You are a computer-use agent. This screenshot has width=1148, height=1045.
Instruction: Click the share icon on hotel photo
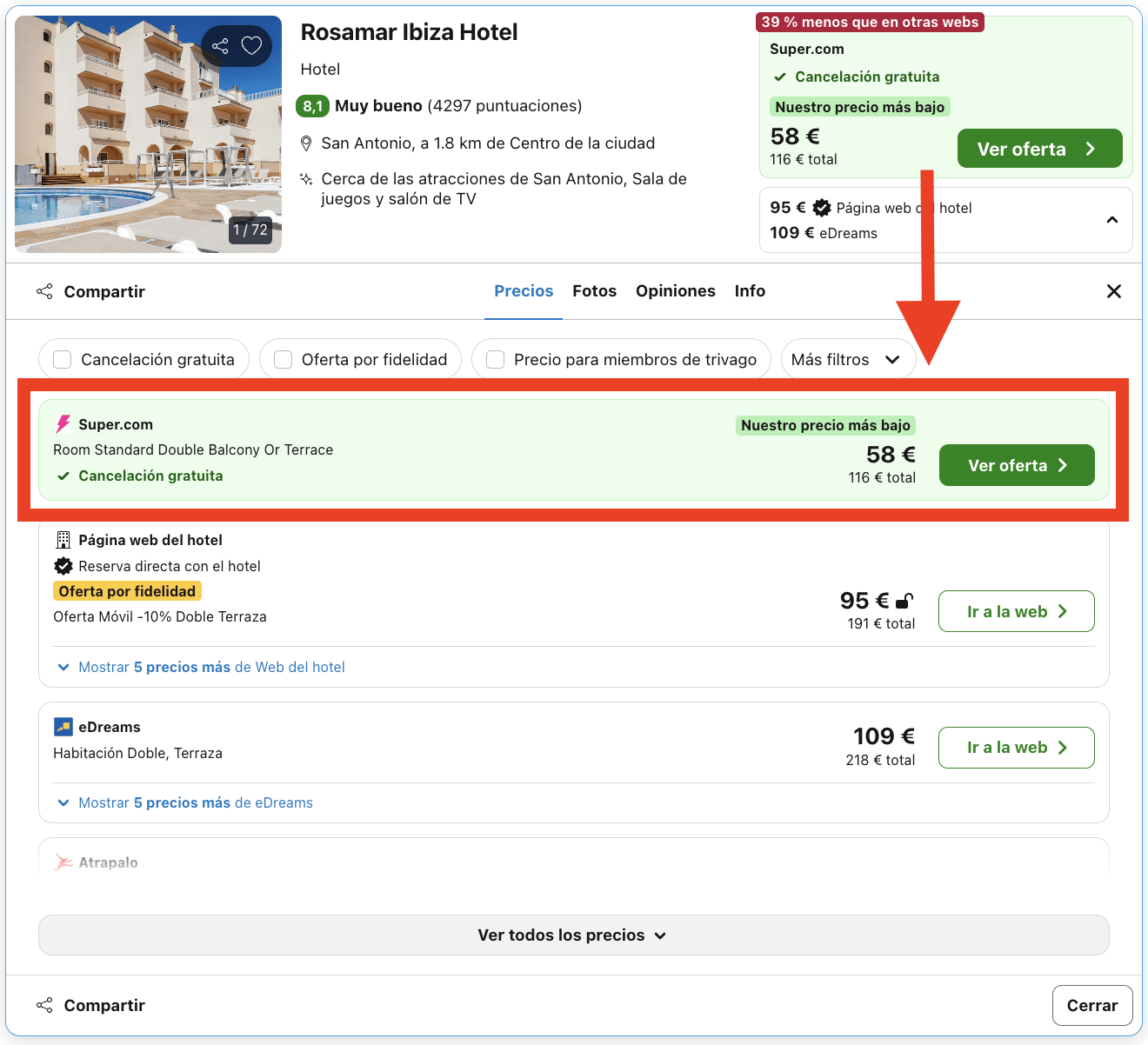tap(220, 46)
